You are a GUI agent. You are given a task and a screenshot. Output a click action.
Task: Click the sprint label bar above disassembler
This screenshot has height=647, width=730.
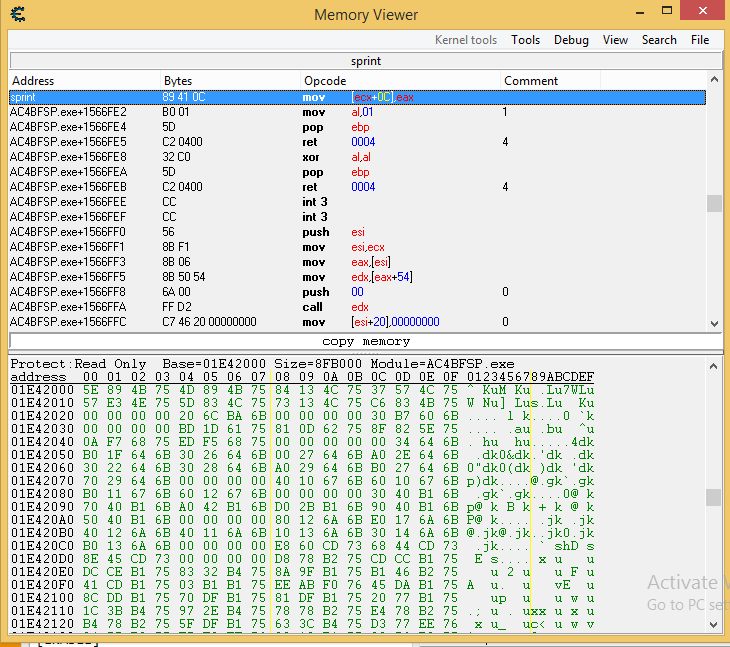(365, 61)
